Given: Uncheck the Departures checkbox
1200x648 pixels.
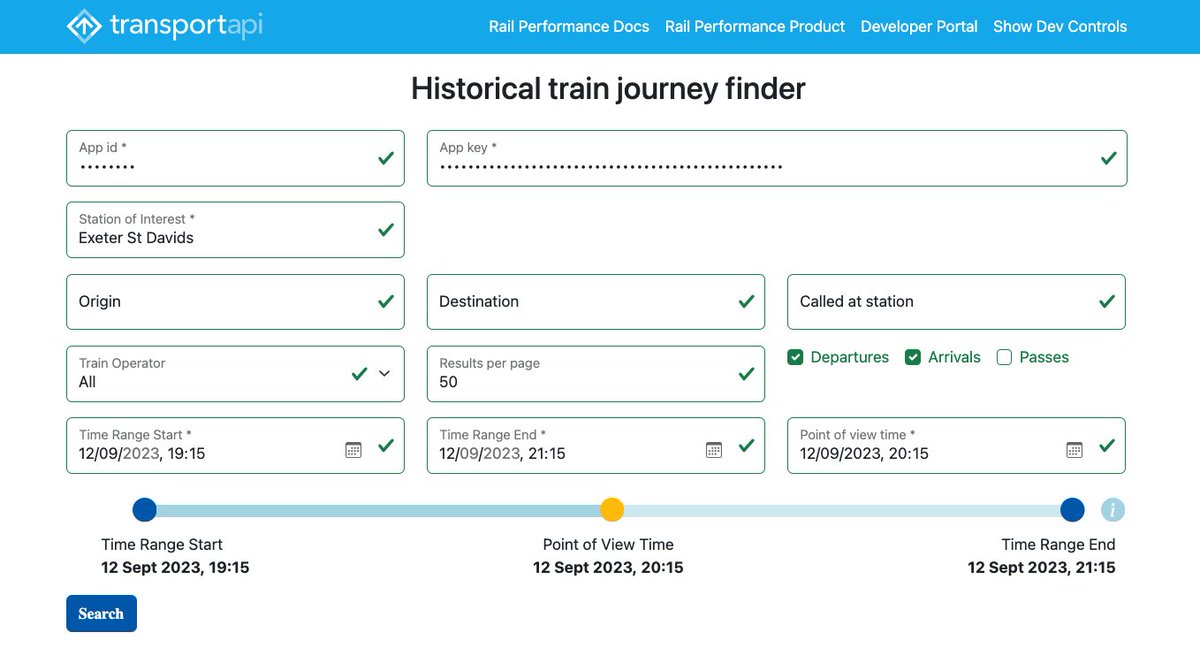Looking at the screenshot, I should [796, 357].
